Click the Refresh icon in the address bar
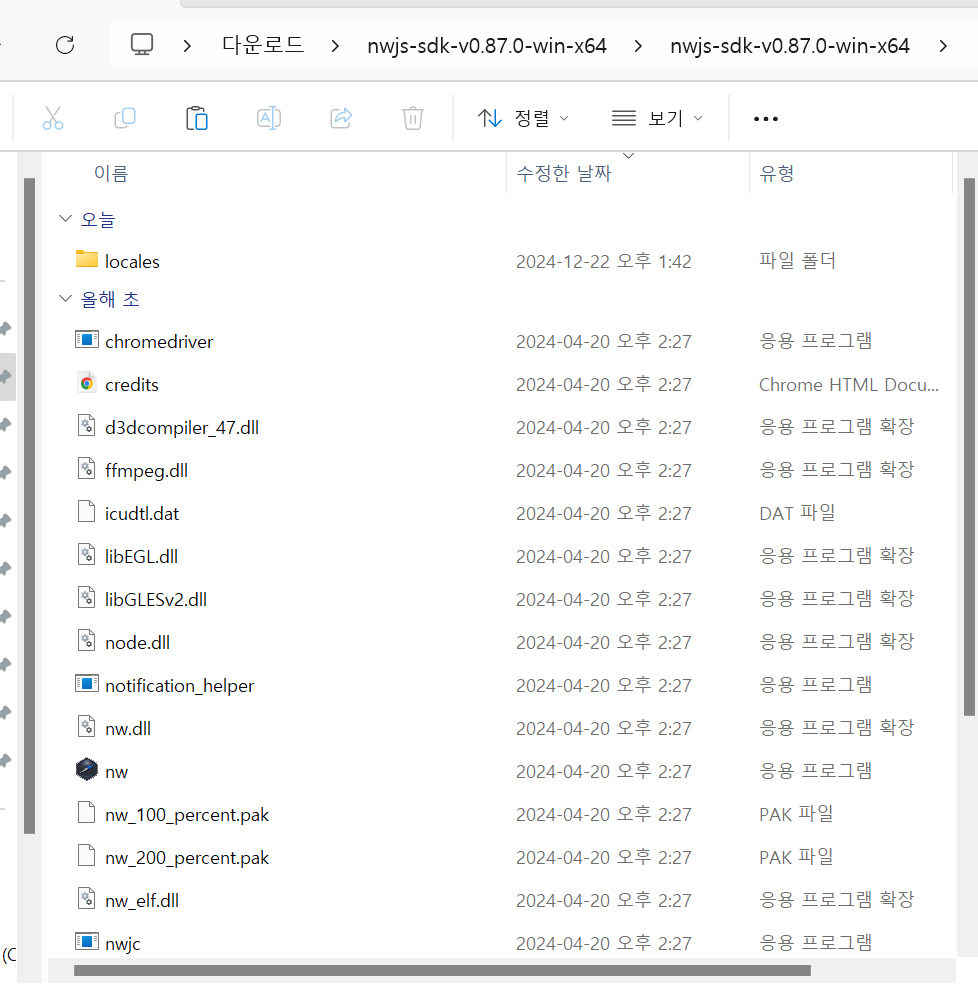 [x=65, y=45]
